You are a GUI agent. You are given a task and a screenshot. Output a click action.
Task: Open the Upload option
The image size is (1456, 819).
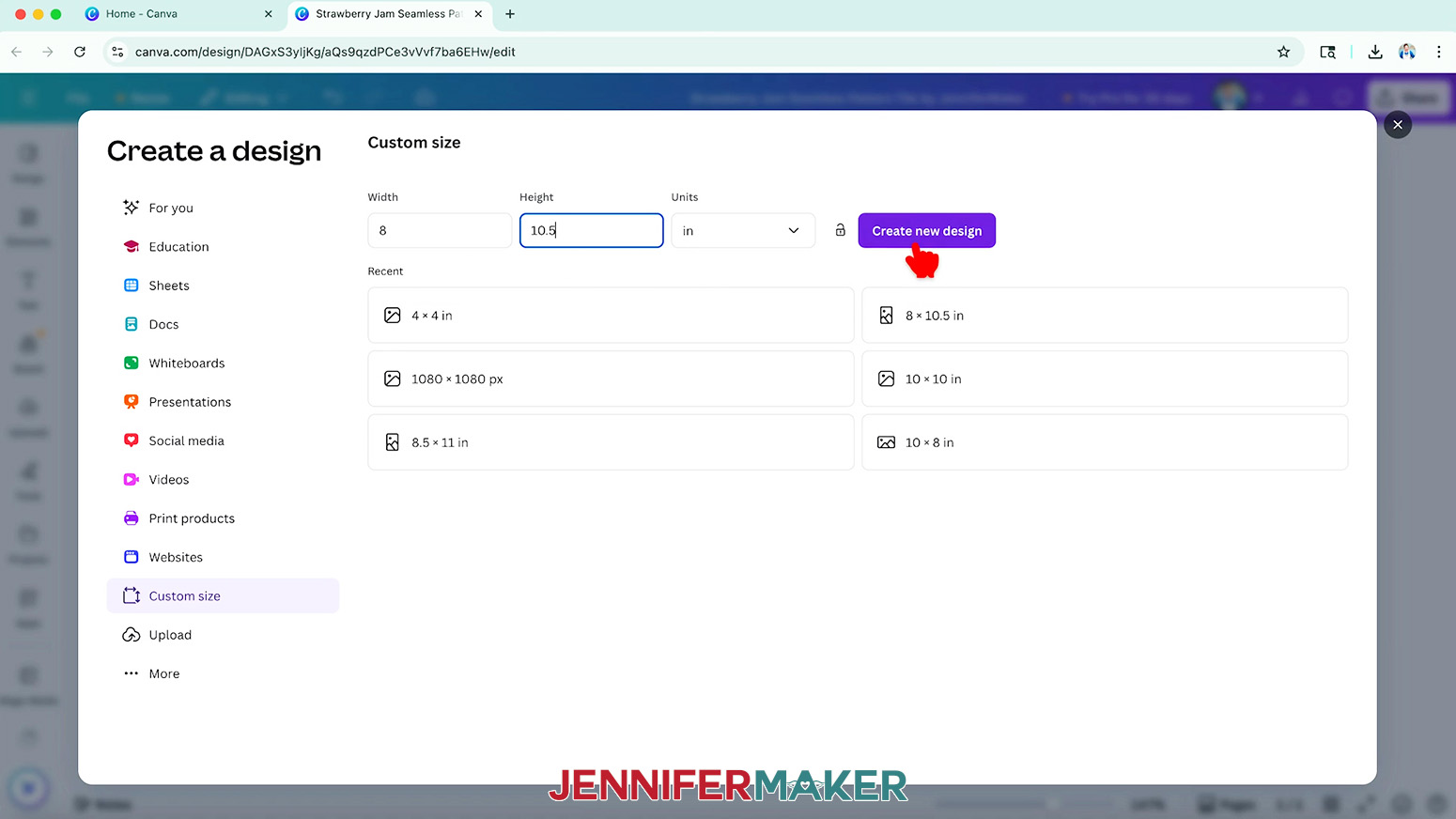point(223,635)
